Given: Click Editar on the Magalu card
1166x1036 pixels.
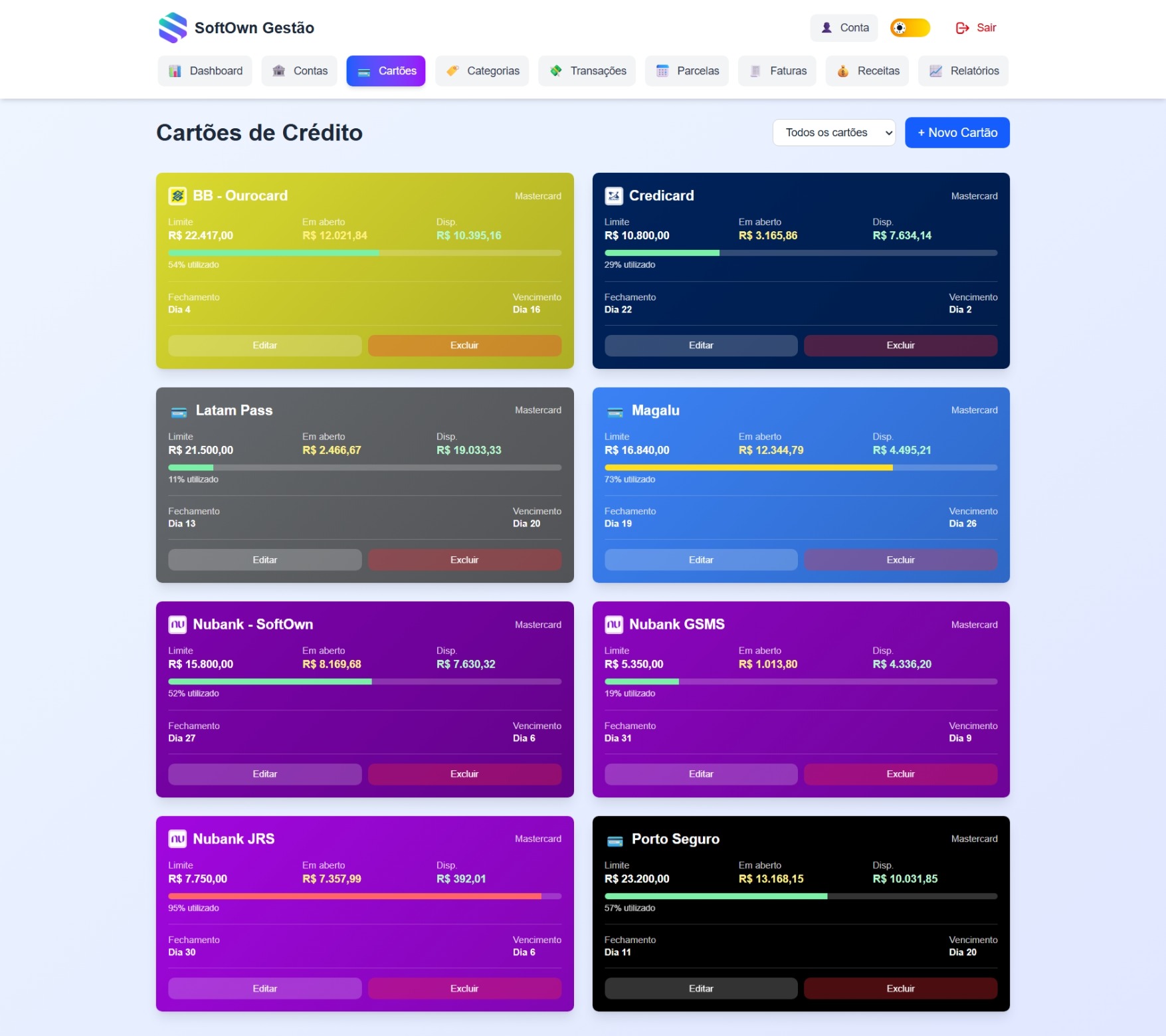Looking at the screenshot, I should click(700, 560).
